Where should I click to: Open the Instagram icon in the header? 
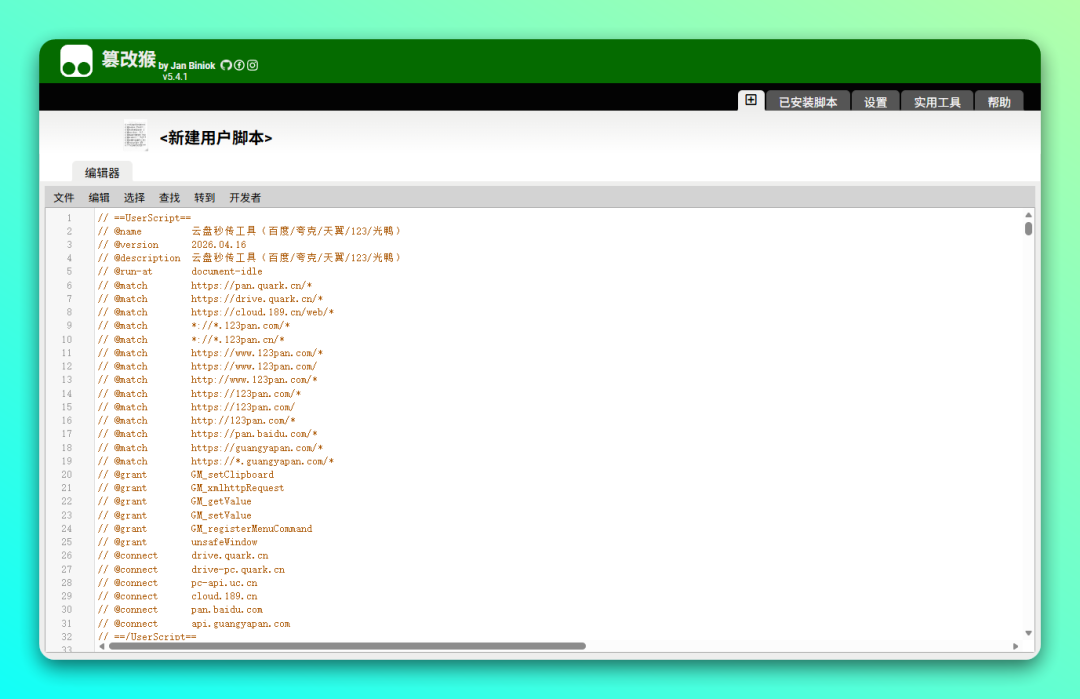pyautogui.click(x=253, y=65)
